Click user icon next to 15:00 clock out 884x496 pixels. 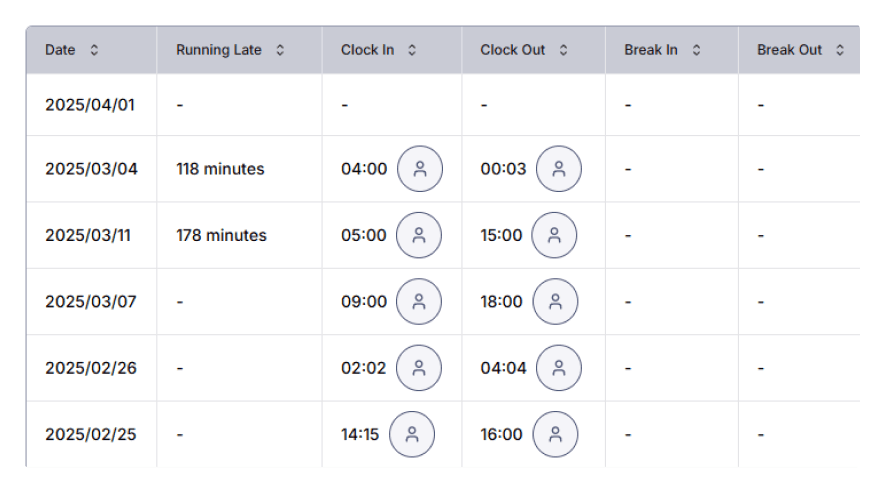tap(555, 235)
